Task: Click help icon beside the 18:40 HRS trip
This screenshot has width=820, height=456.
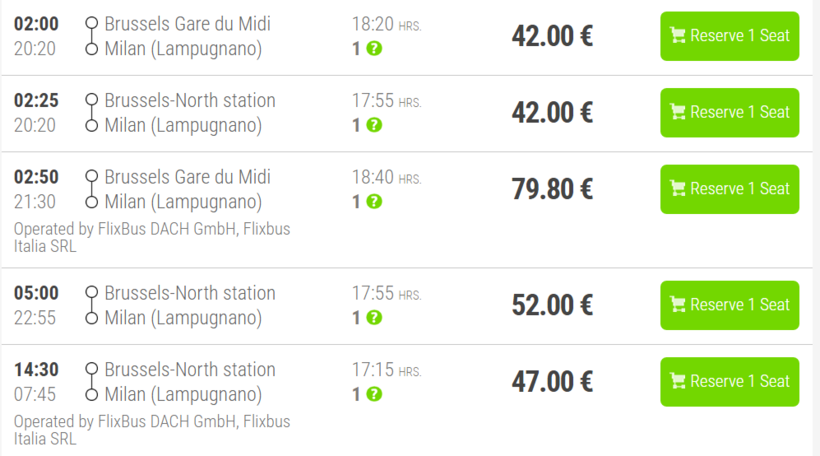Action: [x=374, y=201]
